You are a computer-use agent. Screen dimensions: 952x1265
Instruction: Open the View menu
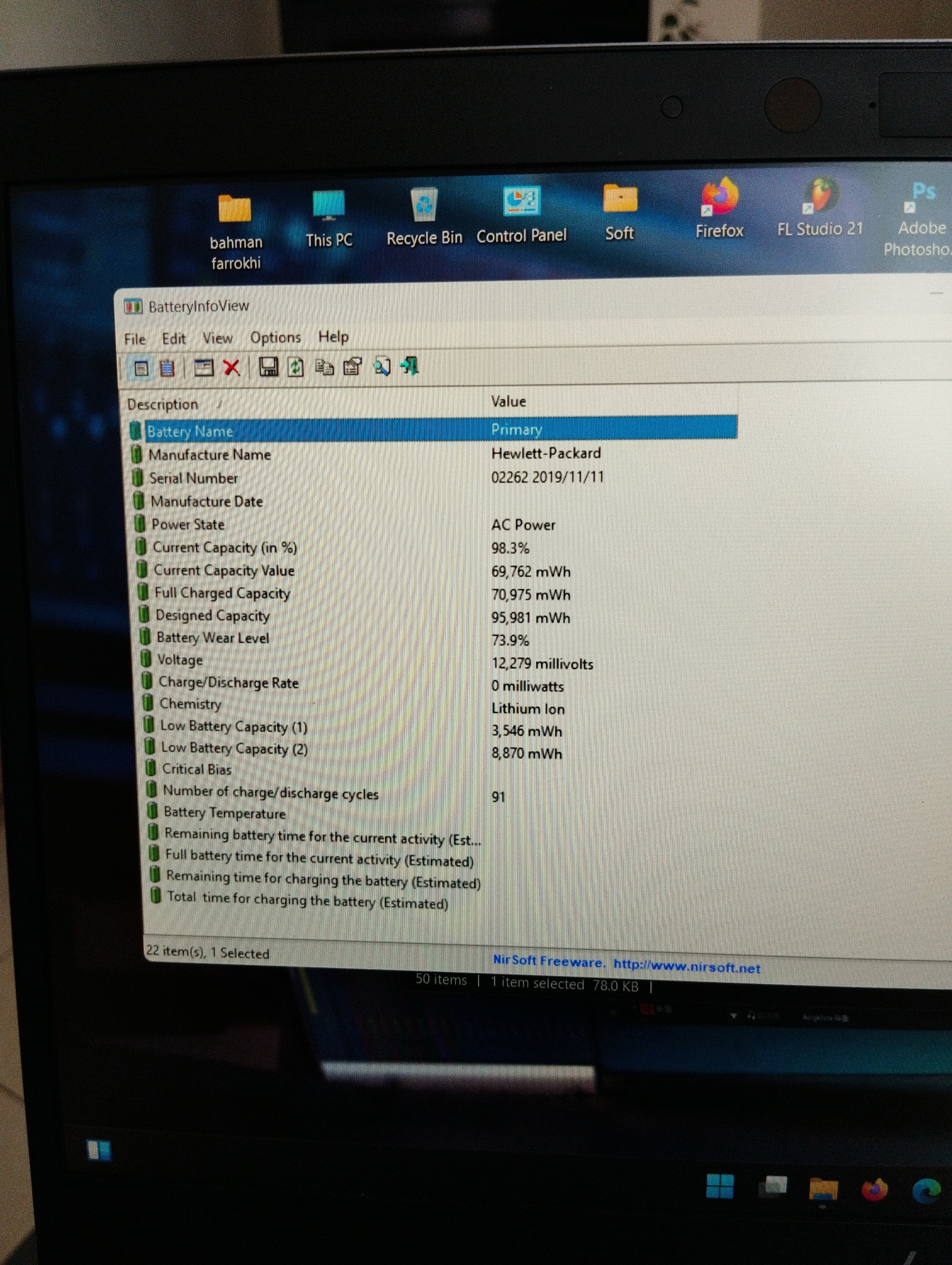[x=218, y=338]
